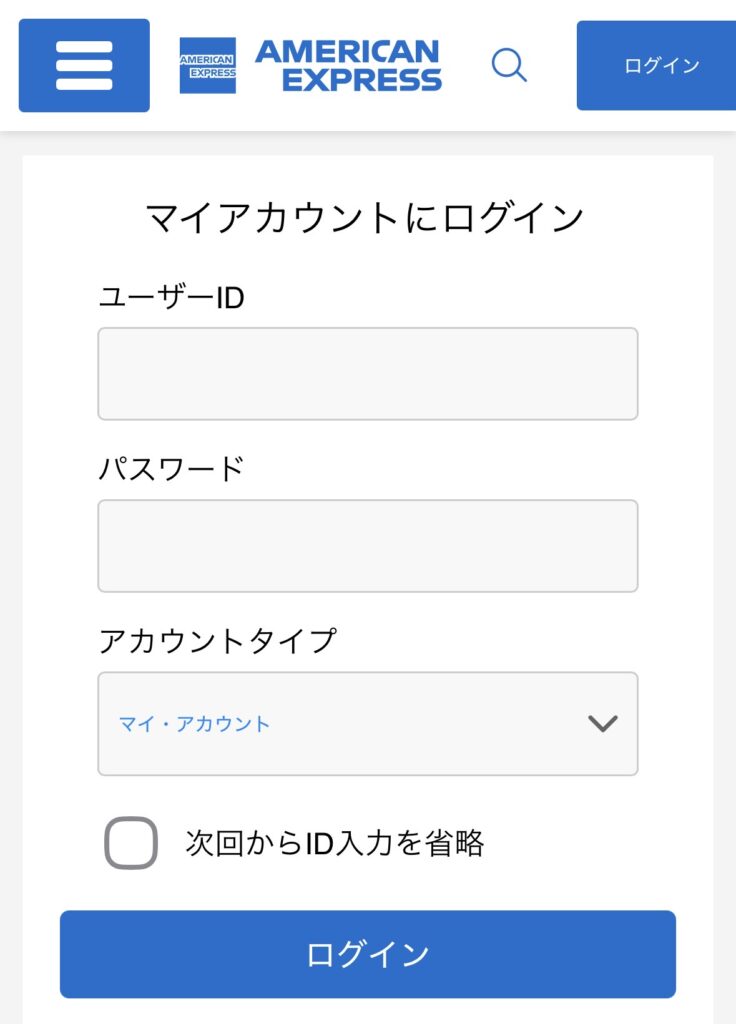Click the down chevron in アカウントタイプ
Image resolution: width=736 pixels, height=1024 pixels.
coord(602,723)
